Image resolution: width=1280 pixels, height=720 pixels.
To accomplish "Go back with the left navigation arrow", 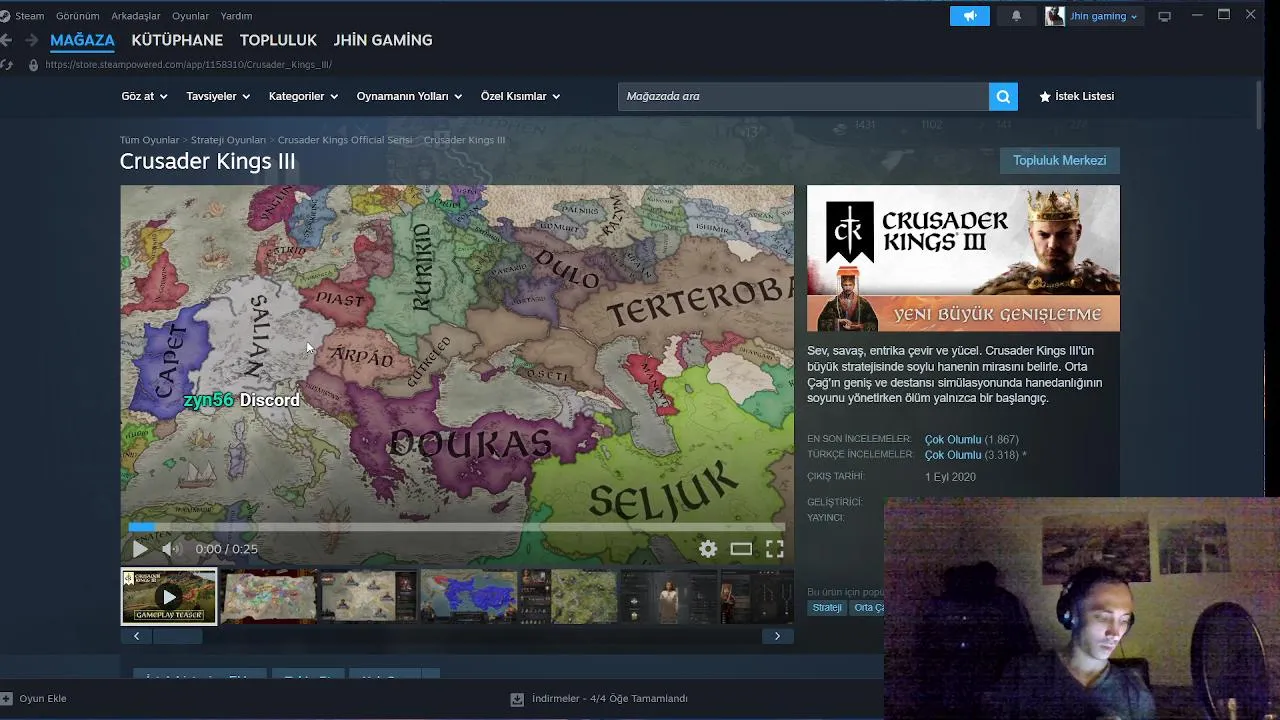I will 7,40.
